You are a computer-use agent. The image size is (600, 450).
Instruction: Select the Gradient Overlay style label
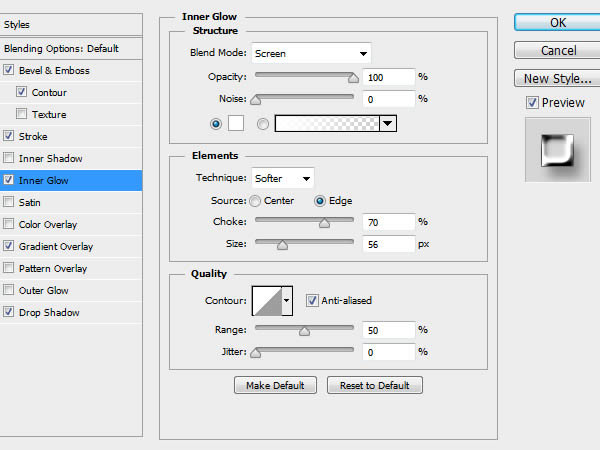(56, 246)
